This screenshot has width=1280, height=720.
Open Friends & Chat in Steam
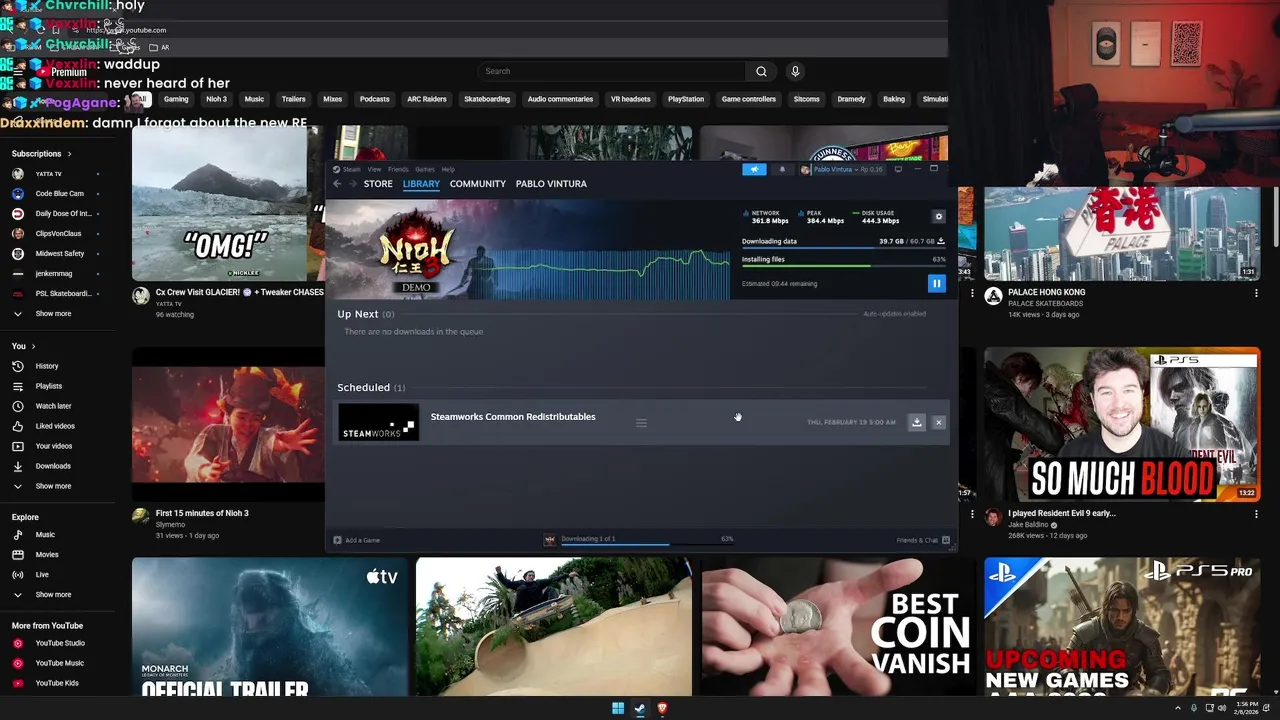coord(923,540)
